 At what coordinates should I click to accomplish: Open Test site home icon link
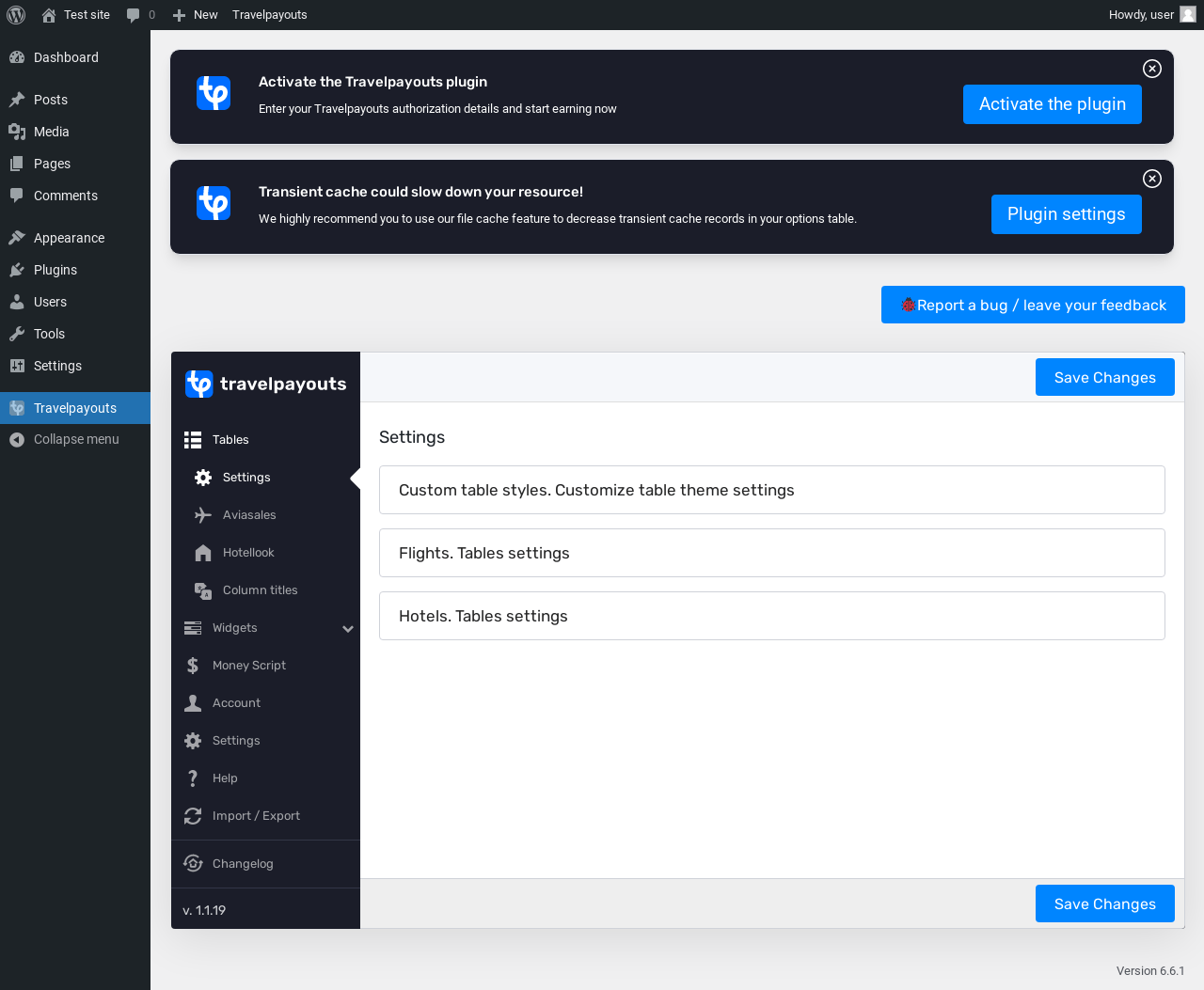(49, 15)
